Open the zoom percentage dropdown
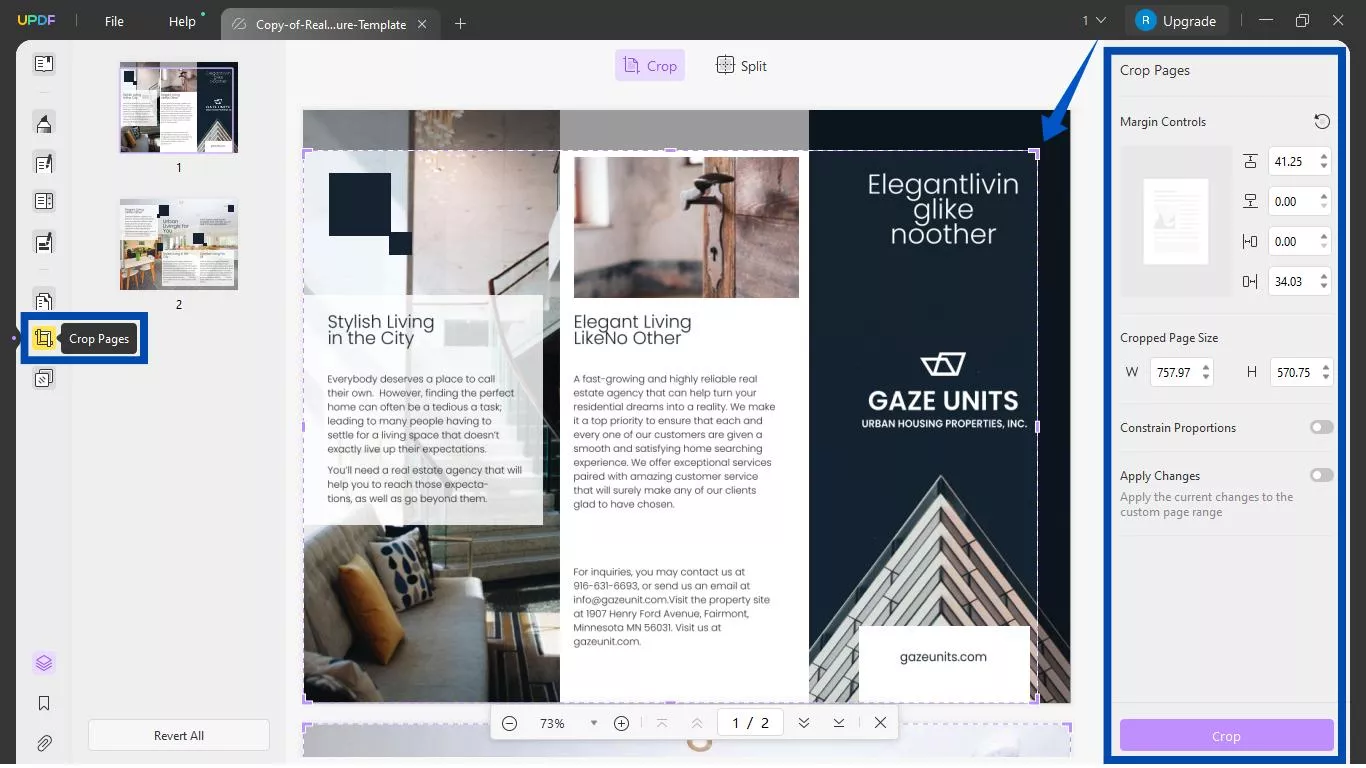Image resolution: width=1366 pixels, height=768 pixels. tap(594, 723)
